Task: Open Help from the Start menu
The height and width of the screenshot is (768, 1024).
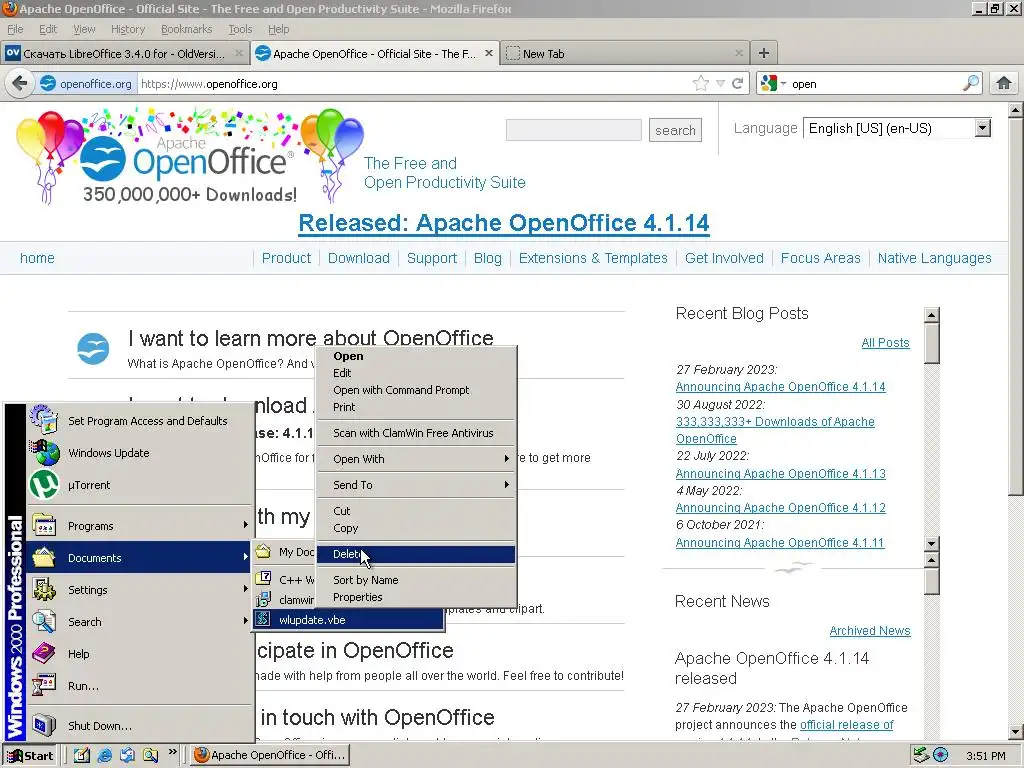Action: point(140,654)
